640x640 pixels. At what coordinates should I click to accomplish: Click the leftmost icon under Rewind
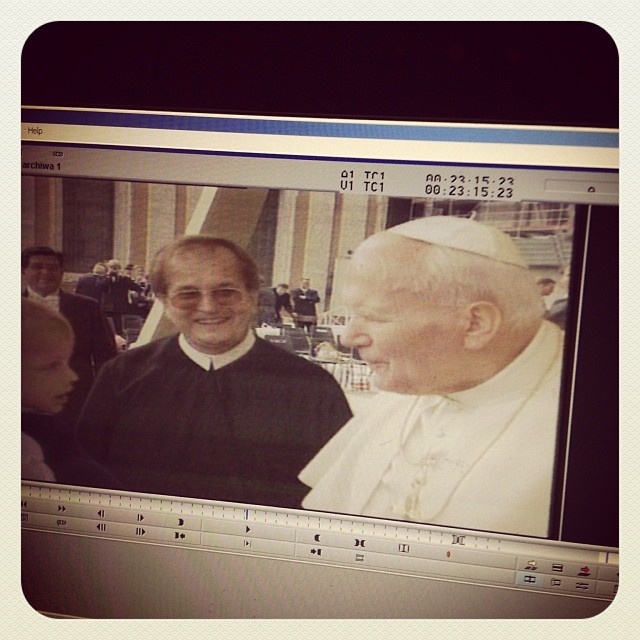pos(24,518)
